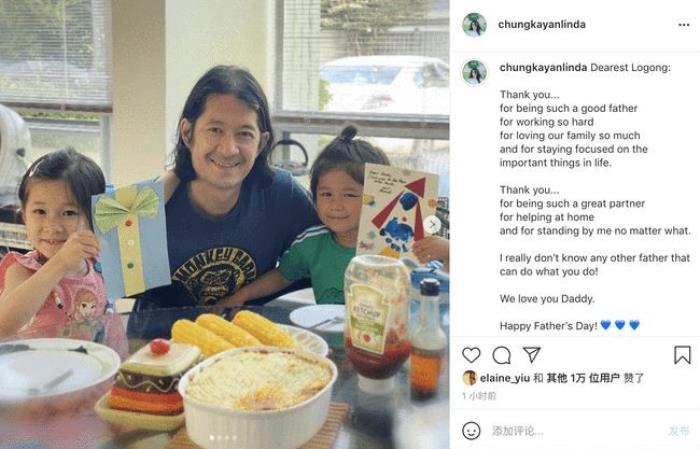Image resolution: width=700 pixels, height=449 pixels.
Task: Open elaine_yiu profile from likes line
Action: (505, 378)
